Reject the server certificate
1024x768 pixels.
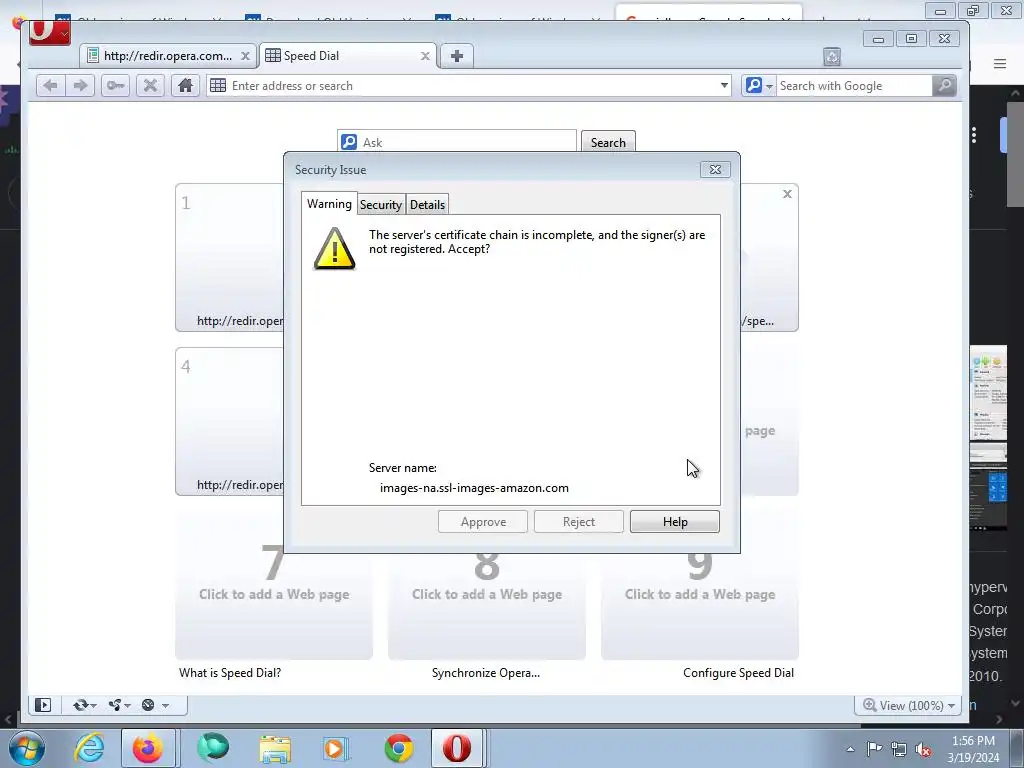(579, 522)
